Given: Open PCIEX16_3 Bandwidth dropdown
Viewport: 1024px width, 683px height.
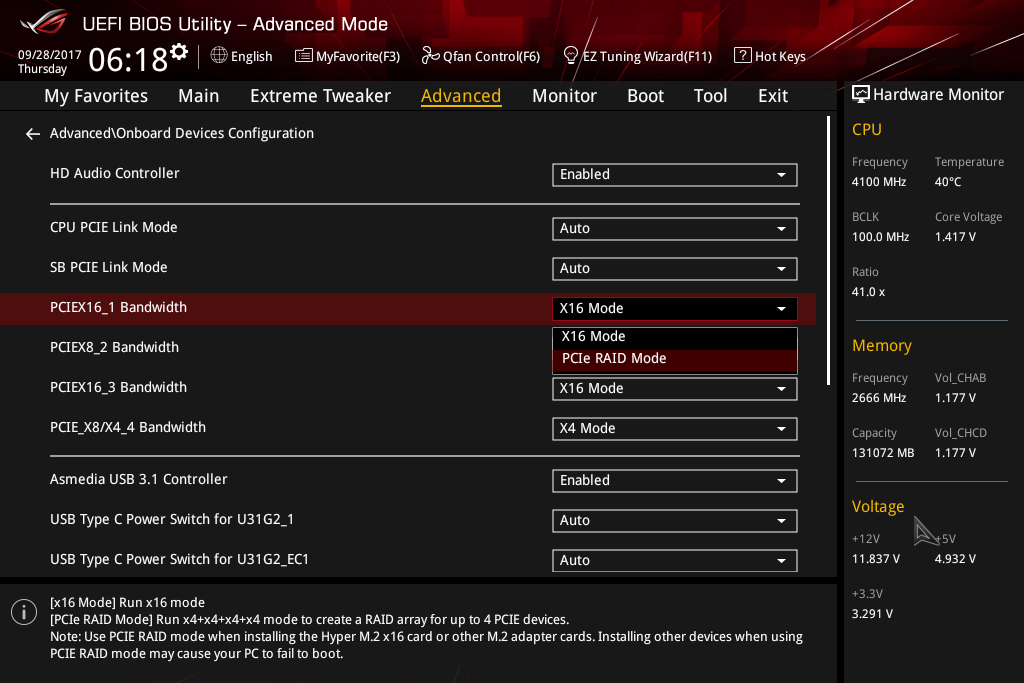Looking at the screenshot, I should click(675, 389).
